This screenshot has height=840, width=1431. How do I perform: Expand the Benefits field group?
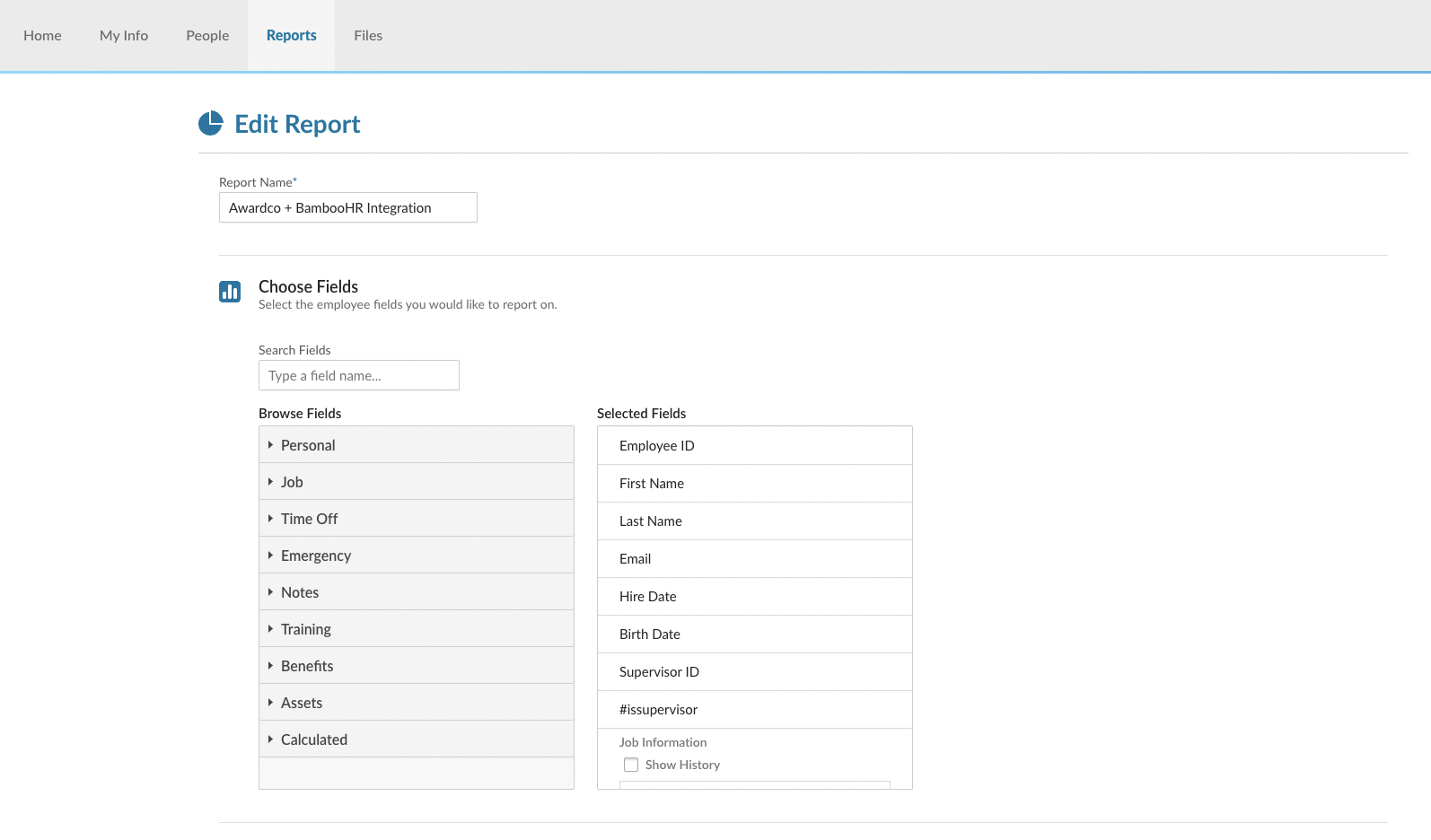pos(306,666)
